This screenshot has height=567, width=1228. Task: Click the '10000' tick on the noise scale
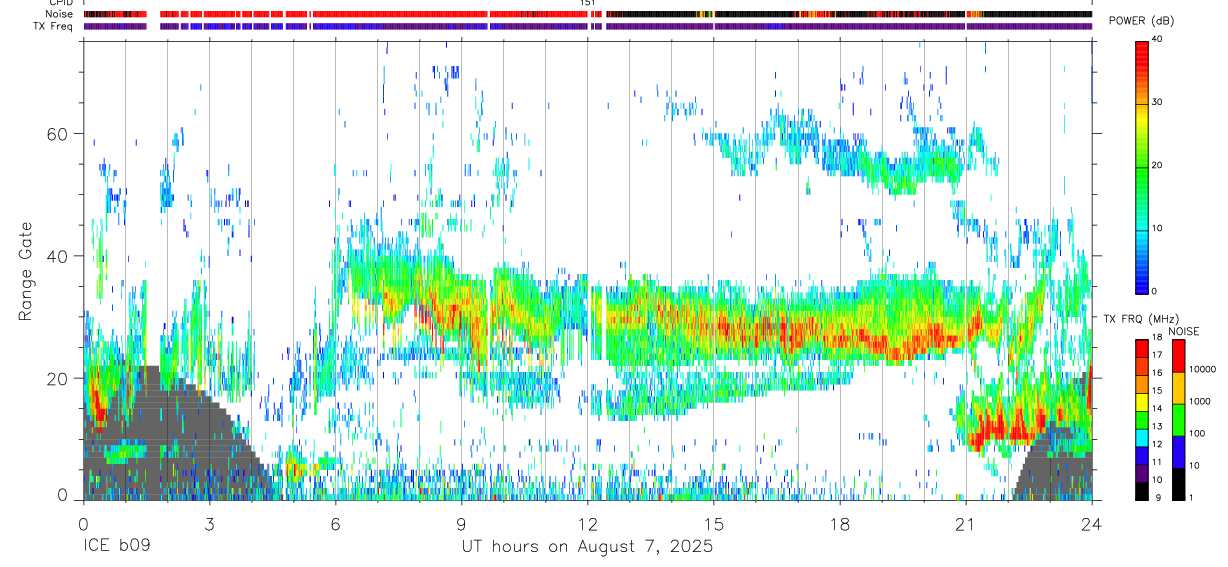[x=1202, y=370]
